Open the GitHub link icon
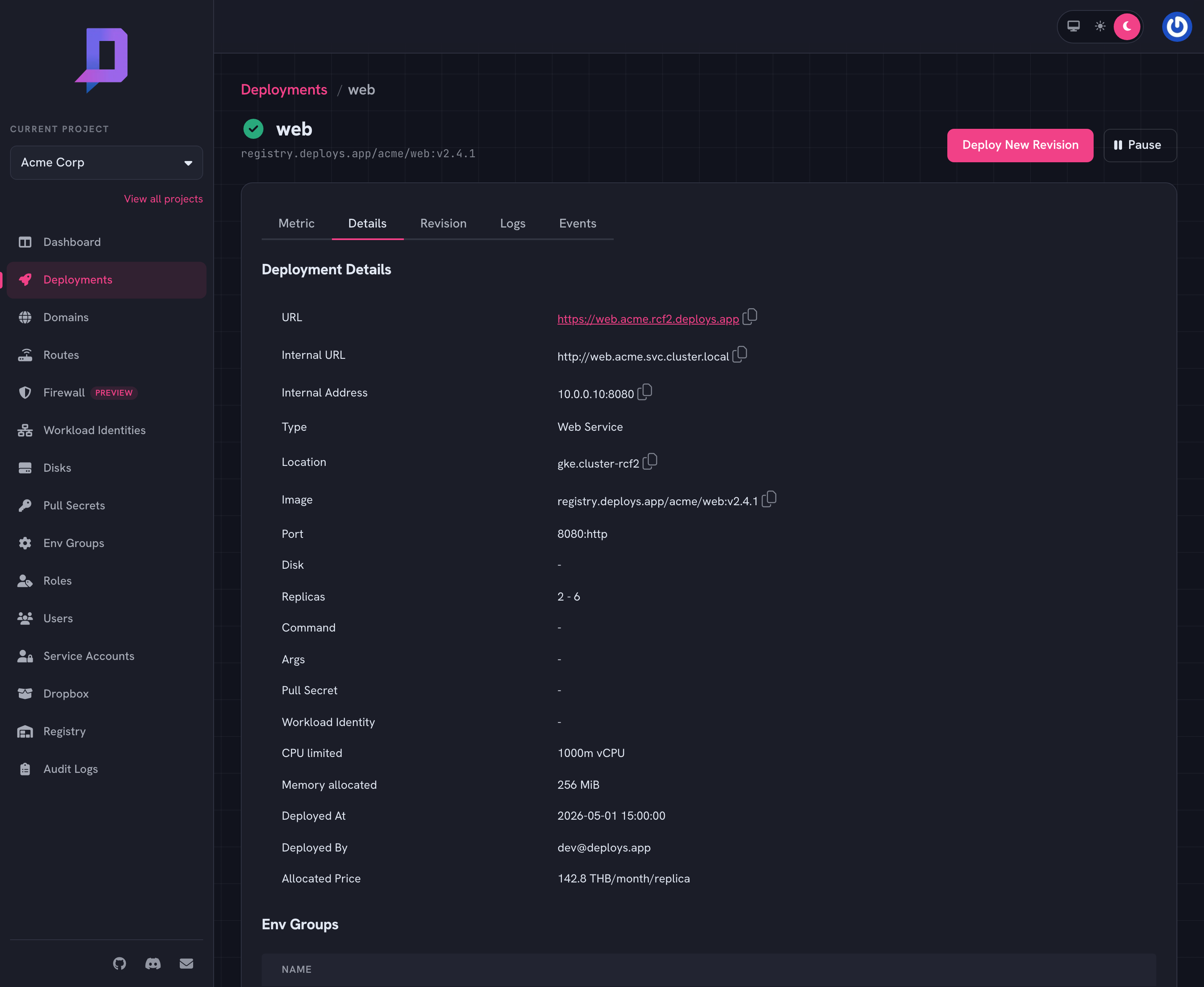 tap(119, 963)
